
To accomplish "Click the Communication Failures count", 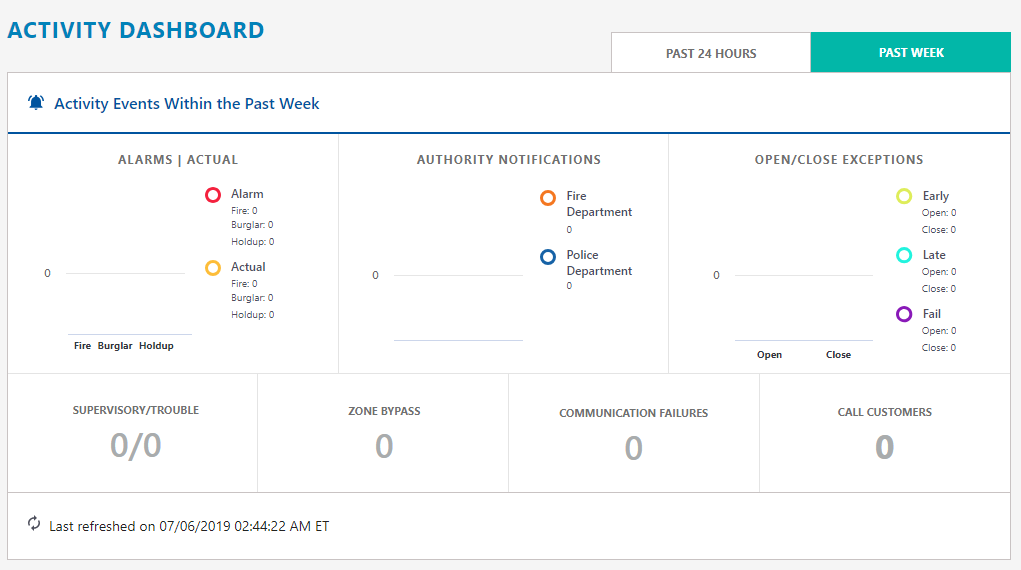I will coord(633,448).
